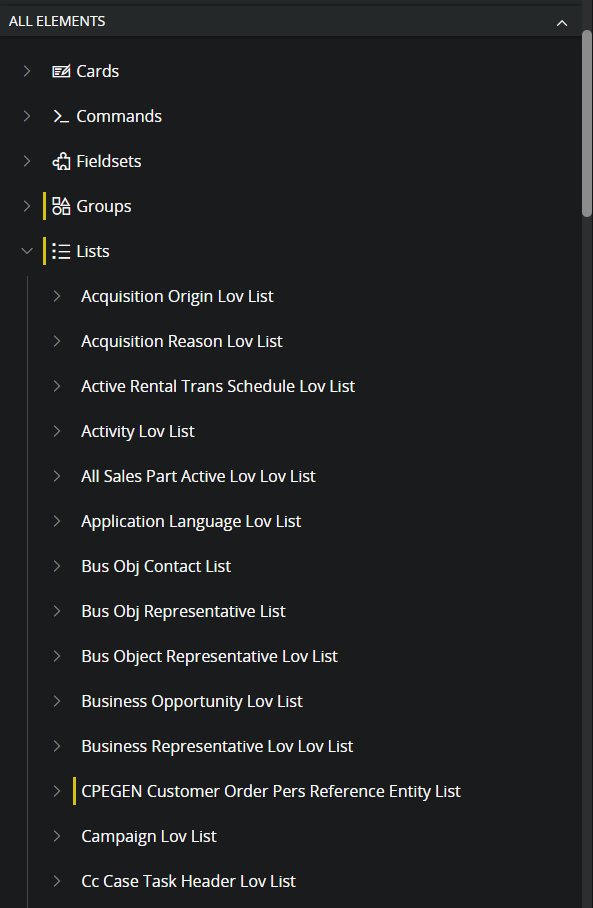Expand the Commands tree node

(x=27, y=116)
